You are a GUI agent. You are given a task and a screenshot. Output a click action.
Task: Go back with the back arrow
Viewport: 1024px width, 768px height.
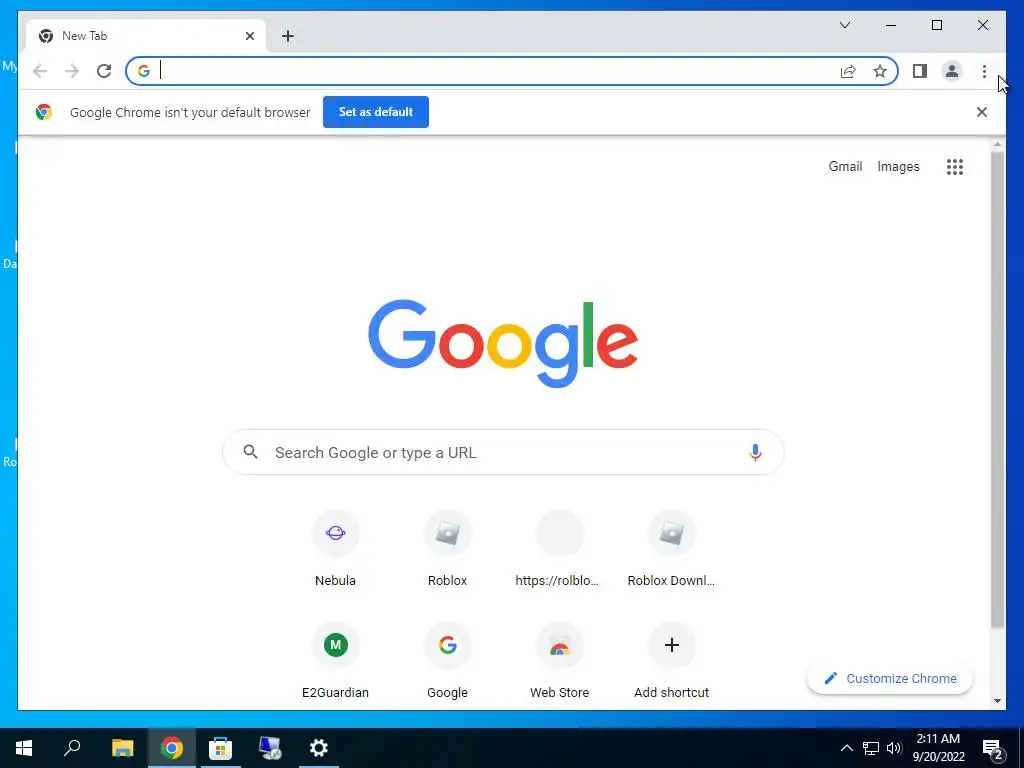(x=40, y=71)
